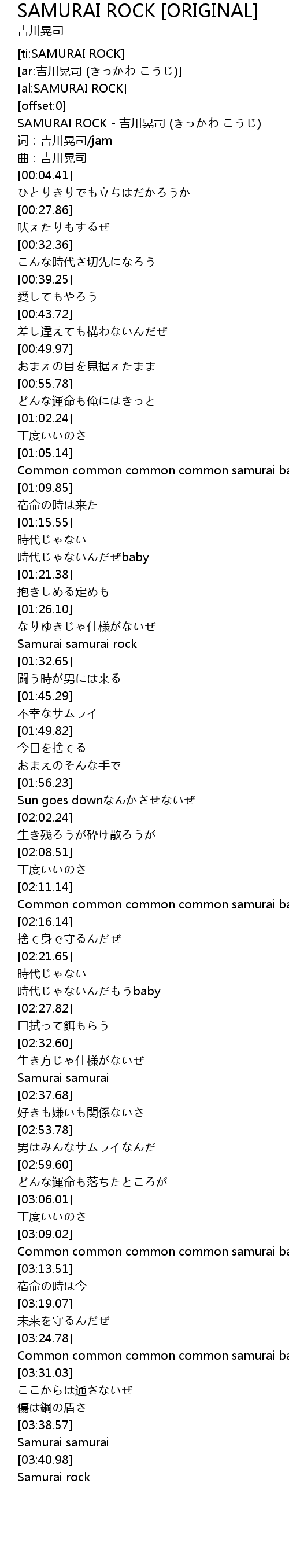Click lyric 男はみんなサムライなんだ
The height and width of the screenshot is (1568, 289).
coord(86,1147)
